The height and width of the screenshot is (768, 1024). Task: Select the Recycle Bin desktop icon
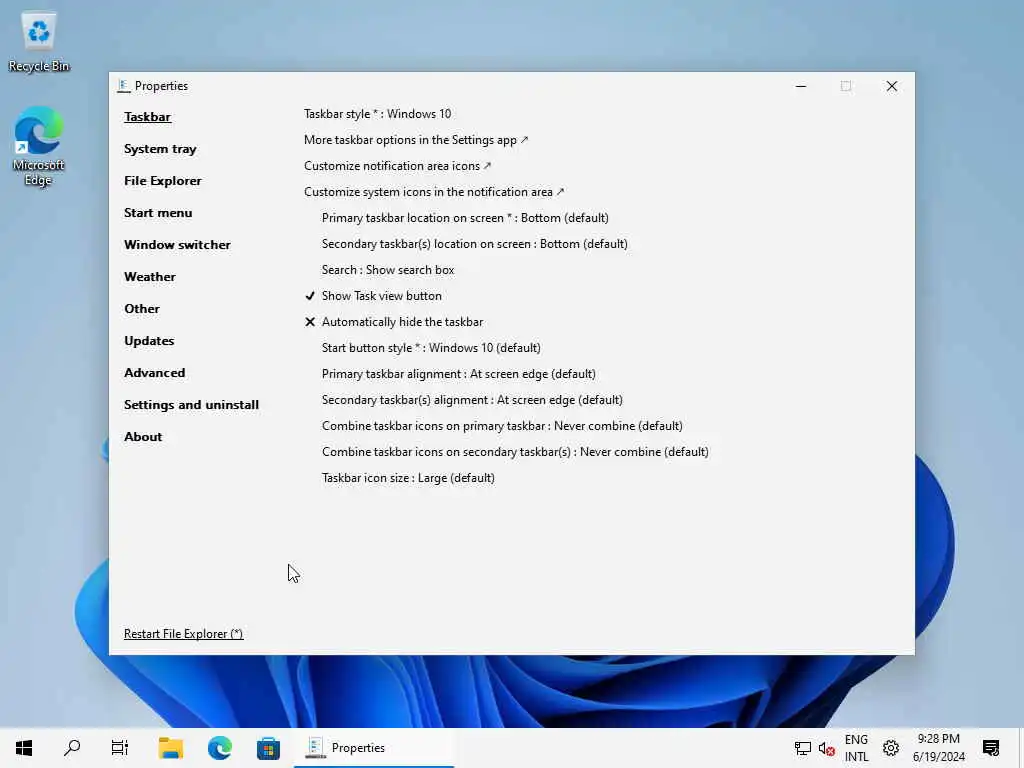(39, 42)
